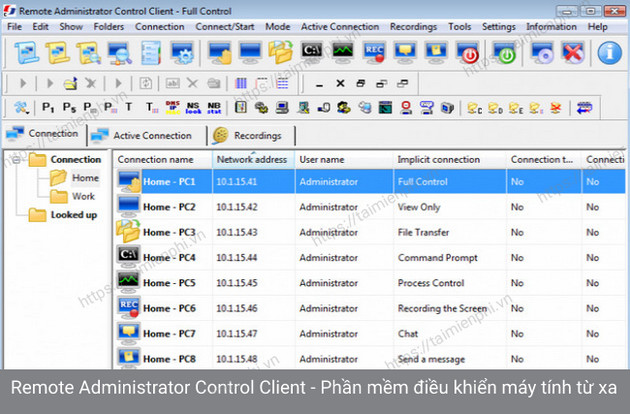Viewport: 630px width, 414px height.
Task: Select the Home - PC1 row
Action: click(369, 182)
